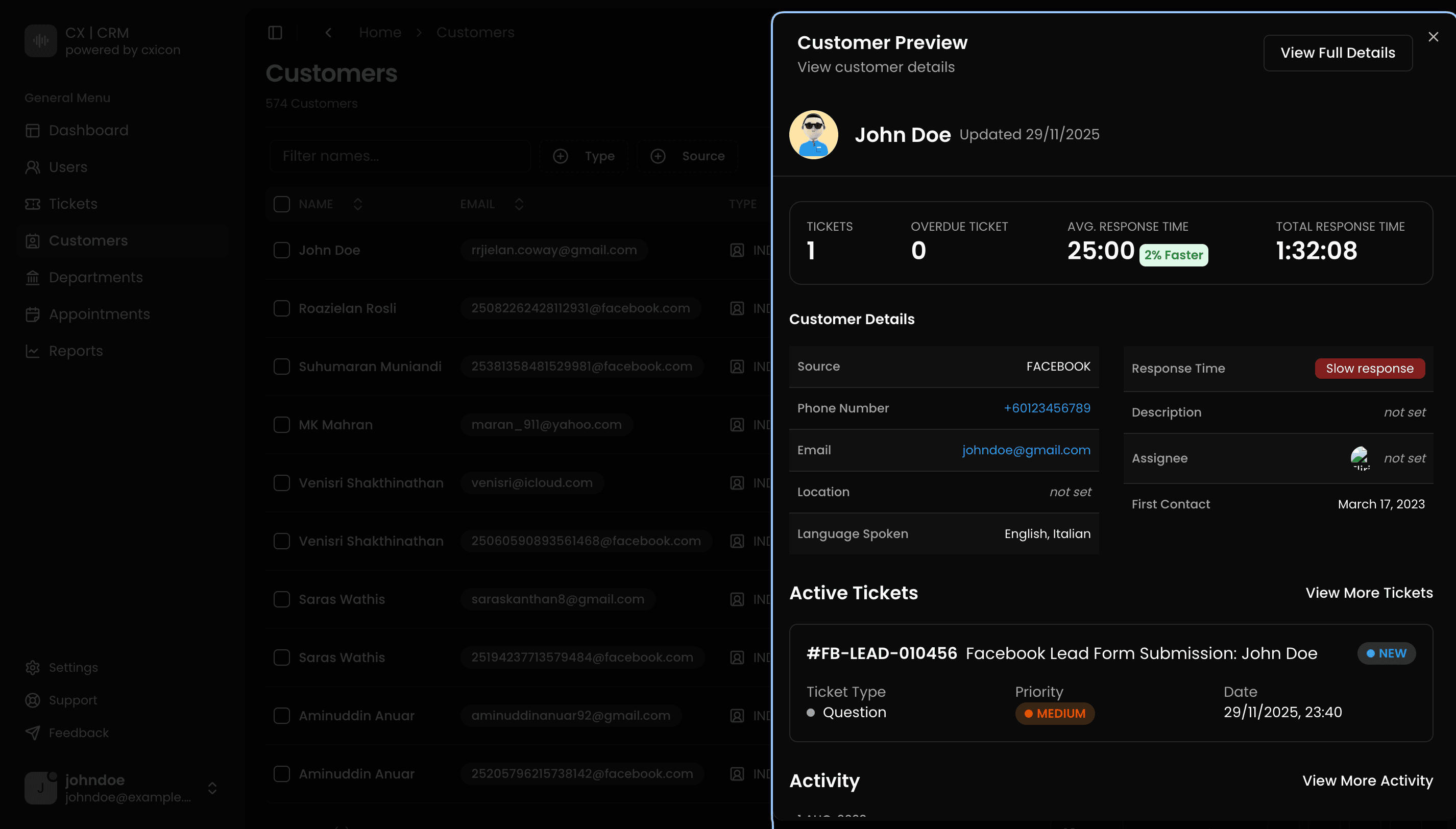Click the Assignee avatar icon

(x=1360, y=458)
